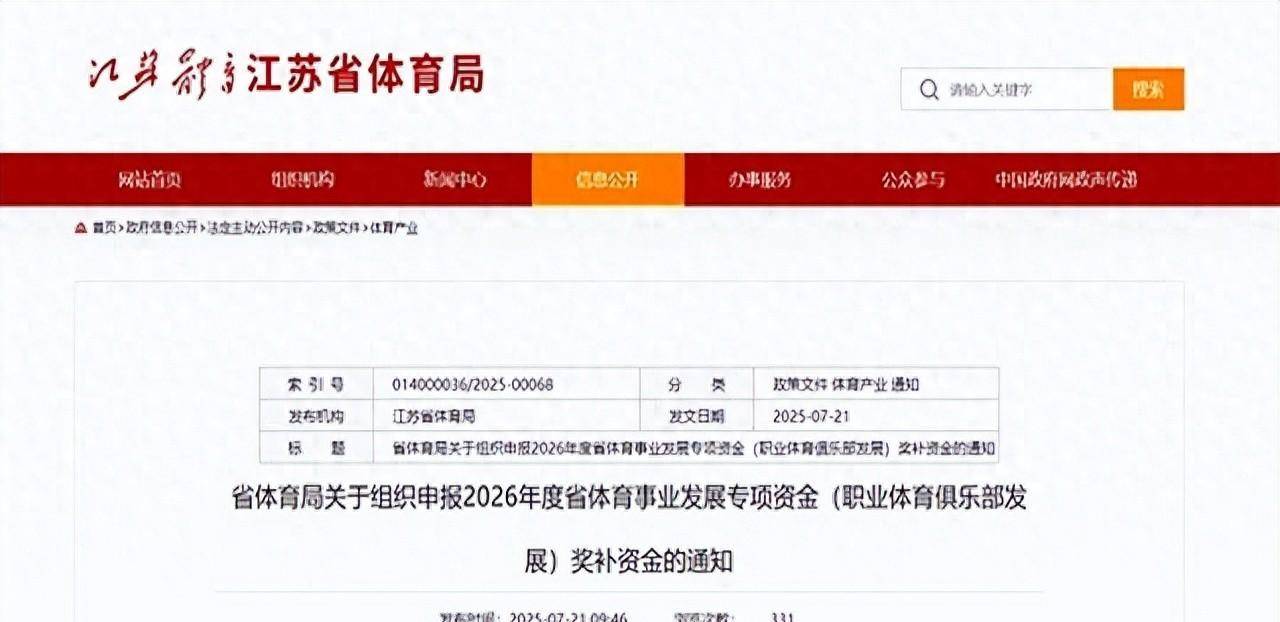Click the 发文日期 value 2025-07-21

(x=811, y=416)
